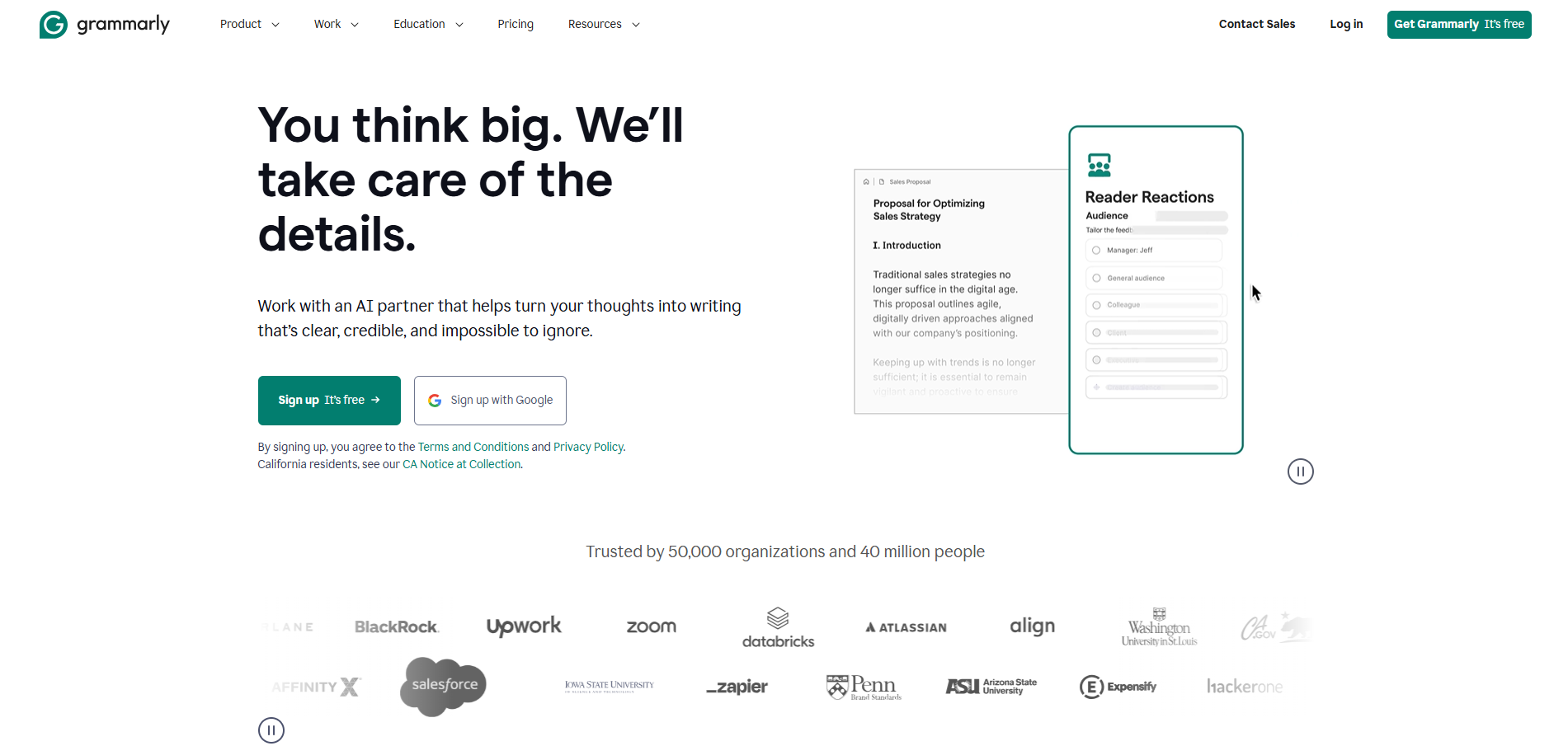Click the Proposal for Optimizing Sales Strategy title

pos(929,209)
